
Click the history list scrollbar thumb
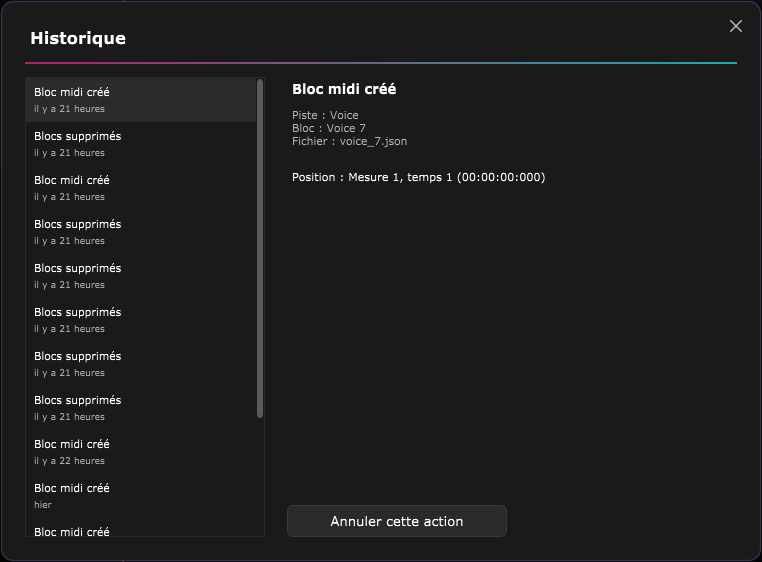[260, 248]
